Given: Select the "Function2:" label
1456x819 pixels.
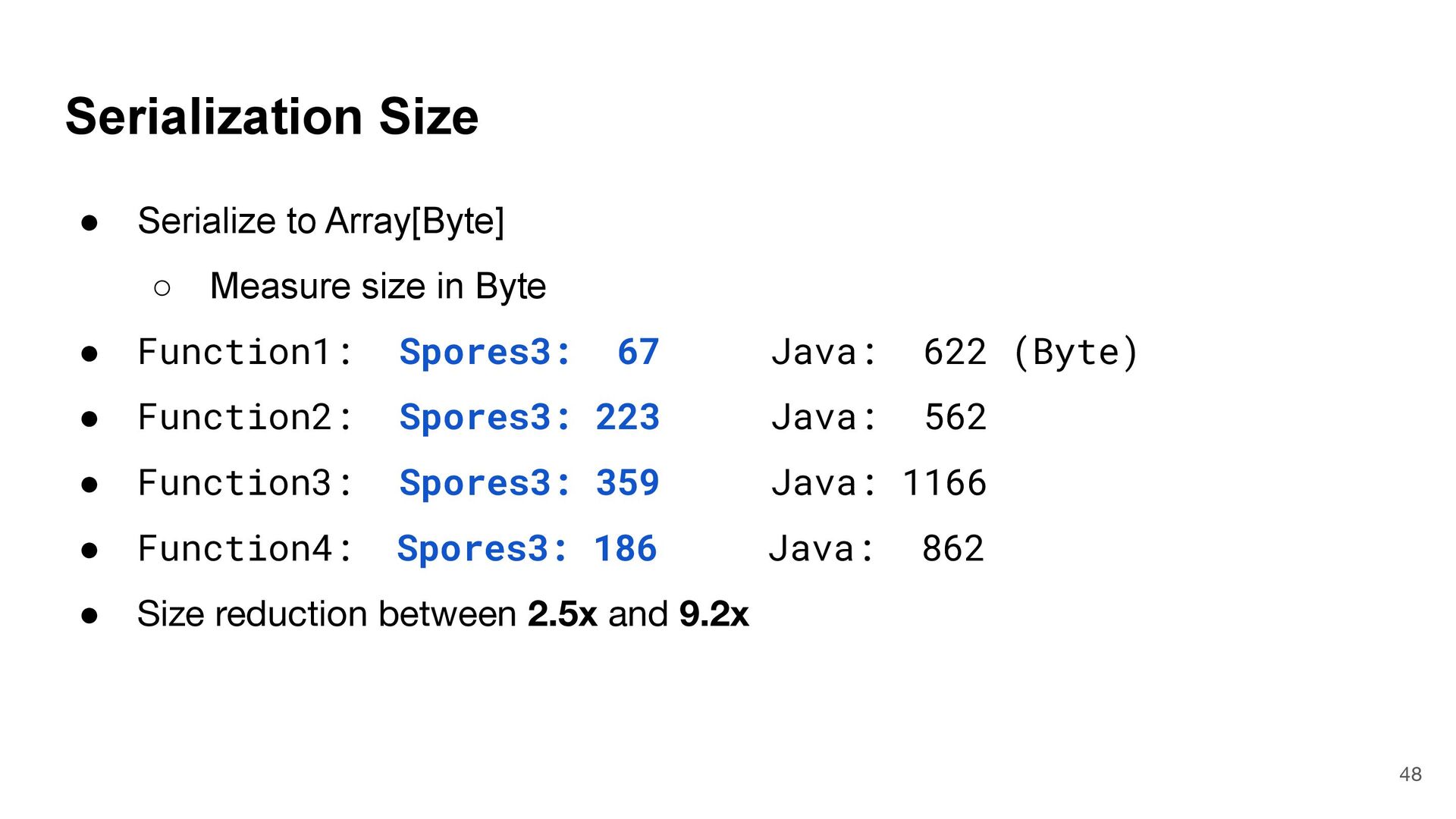Looking at the screenshot, I should point(245,418).
